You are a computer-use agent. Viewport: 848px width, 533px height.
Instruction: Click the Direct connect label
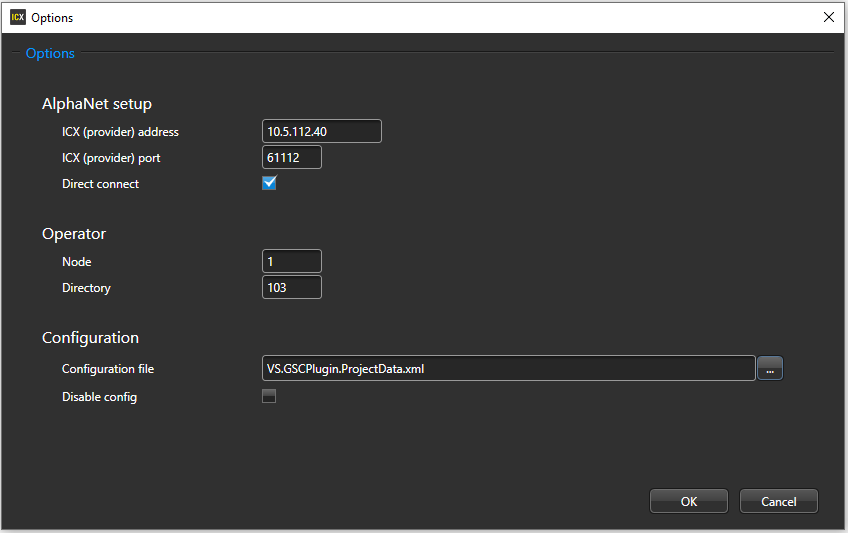(x=101, y=184)
